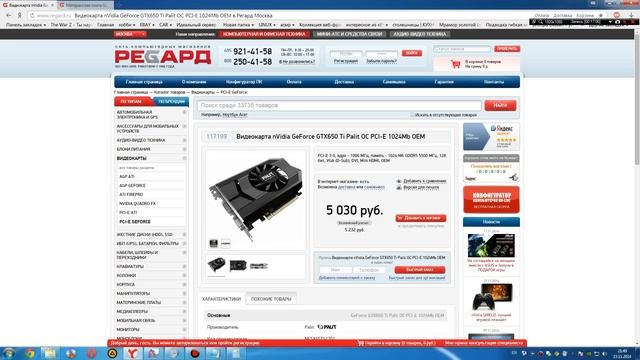
Task: Open the Regard logo home link
Action: [163, 57]
